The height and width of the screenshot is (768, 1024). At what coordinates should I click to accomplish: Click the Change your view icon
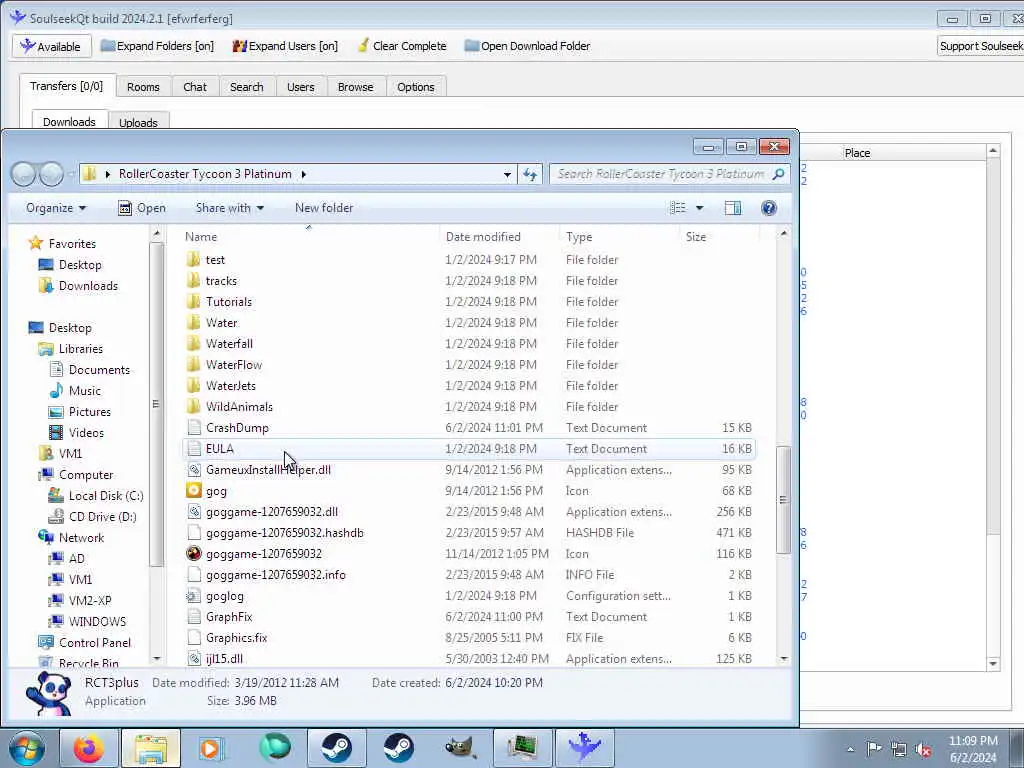coord(678,208)
